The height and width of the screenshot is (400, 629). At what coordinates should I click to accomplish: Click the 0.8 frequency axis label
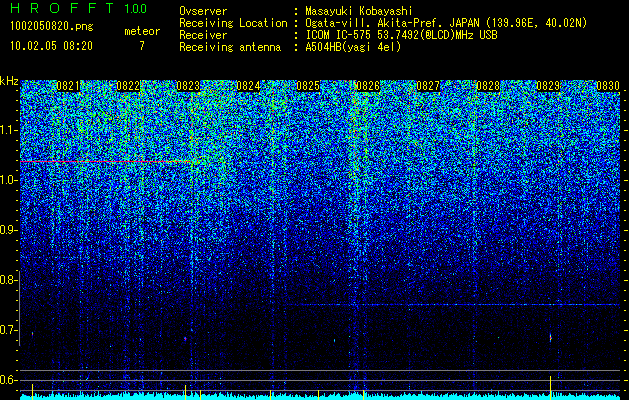[x=8, y=280]
